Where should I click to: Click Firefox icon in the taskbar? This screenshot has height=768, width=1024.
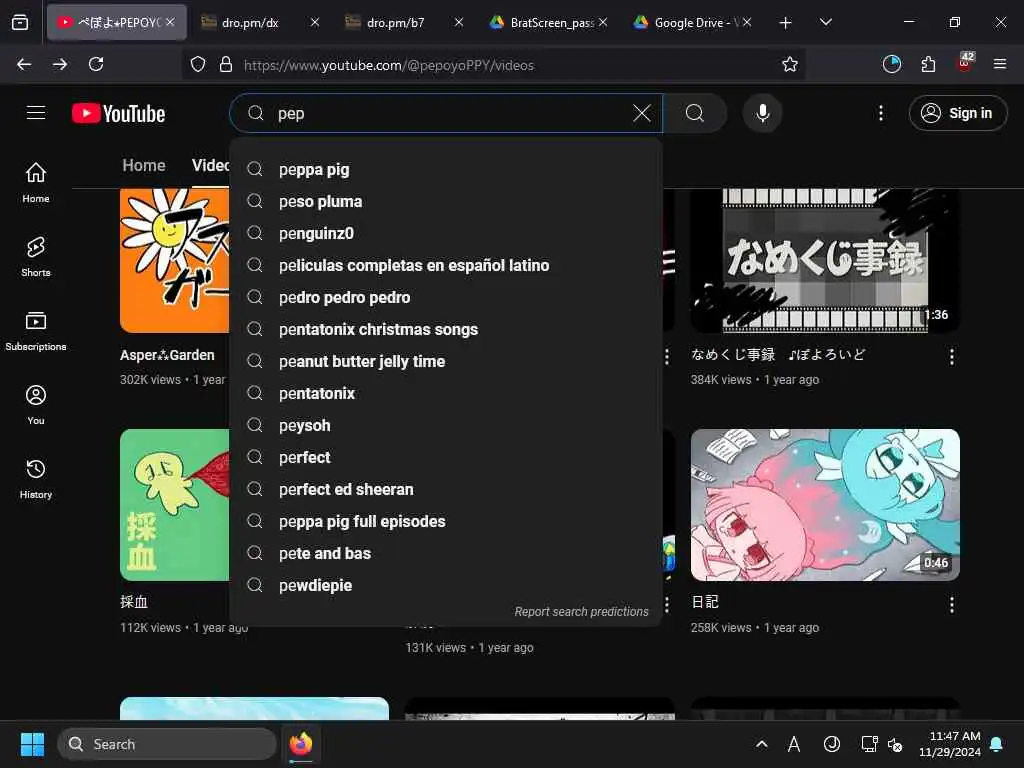301,744
